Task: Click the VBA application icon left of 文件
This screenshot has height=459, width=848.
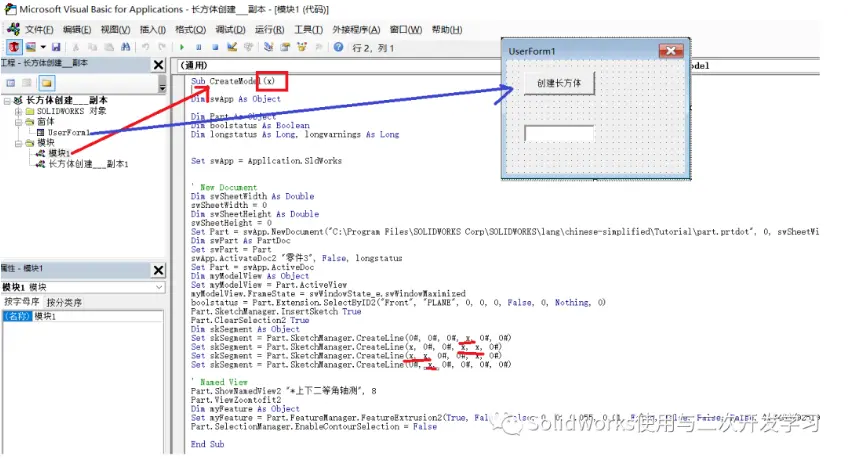Action: [14, 29]
